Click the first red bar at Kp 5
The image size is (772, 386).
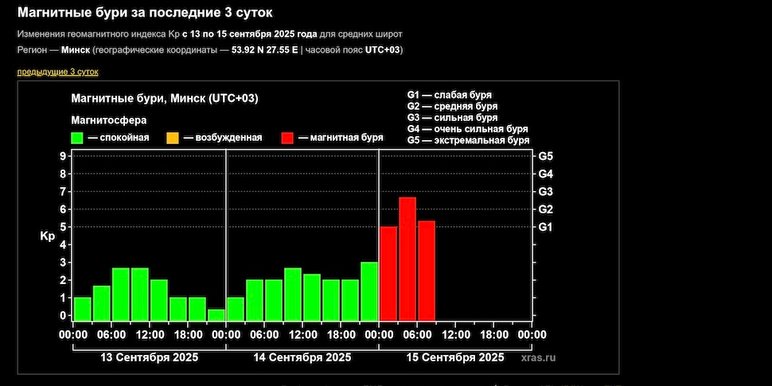(x=388, y=273)
